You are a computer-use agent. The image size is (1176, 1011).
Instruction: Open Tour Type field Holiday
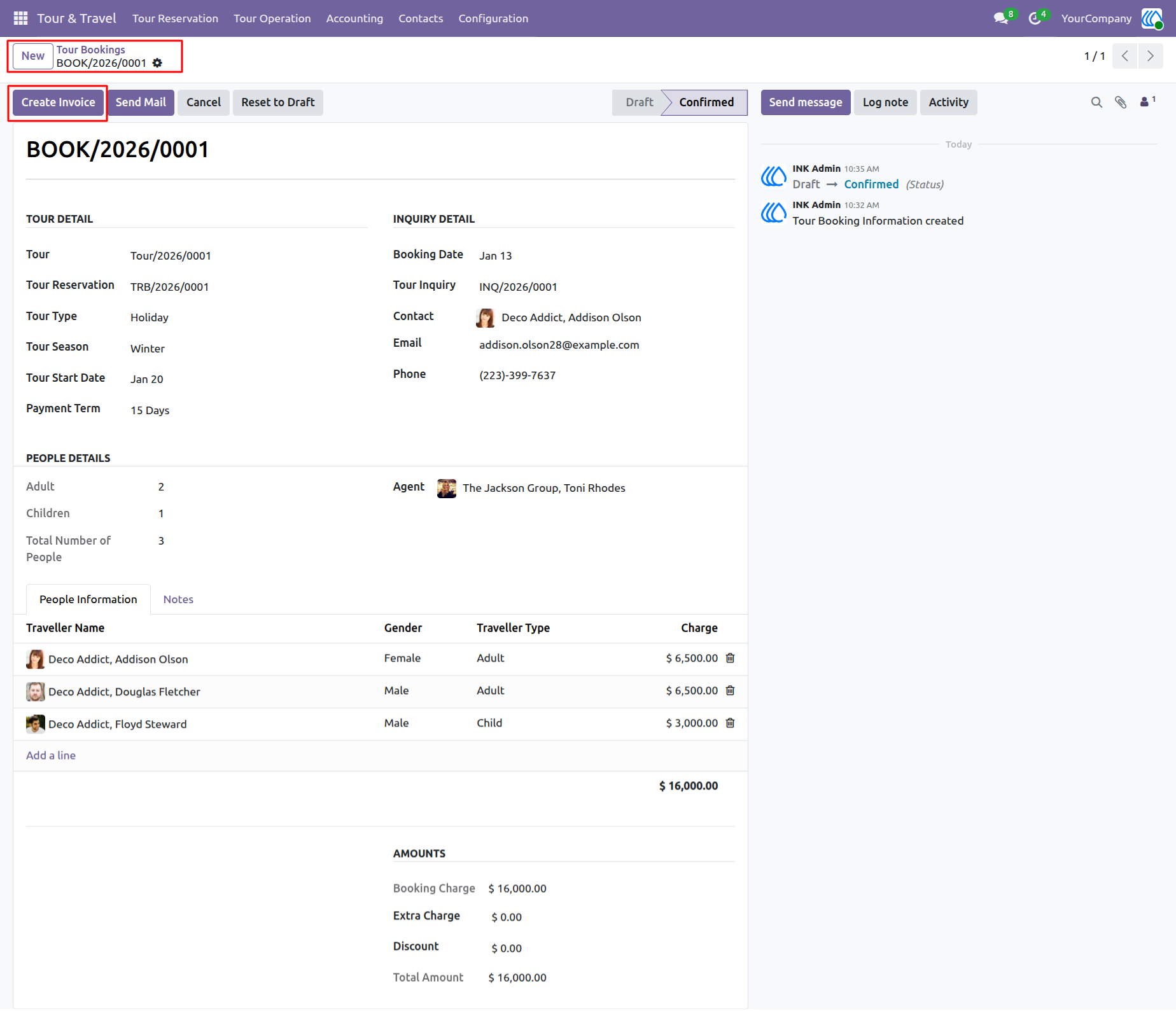click(x=150, y=317)
